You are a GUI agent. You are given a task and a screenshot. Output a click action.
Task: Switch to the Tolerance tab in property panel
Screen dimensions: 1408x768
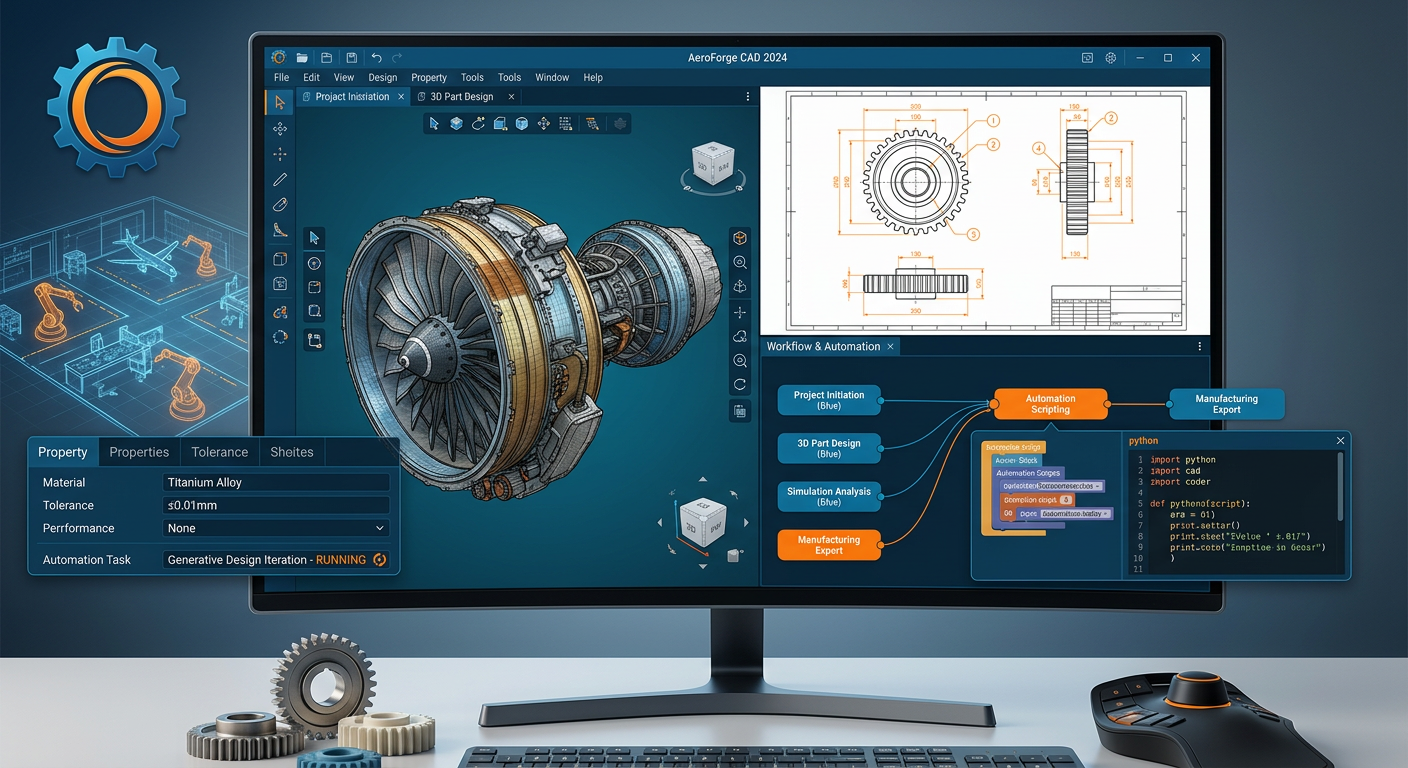(x=219, y=452)
